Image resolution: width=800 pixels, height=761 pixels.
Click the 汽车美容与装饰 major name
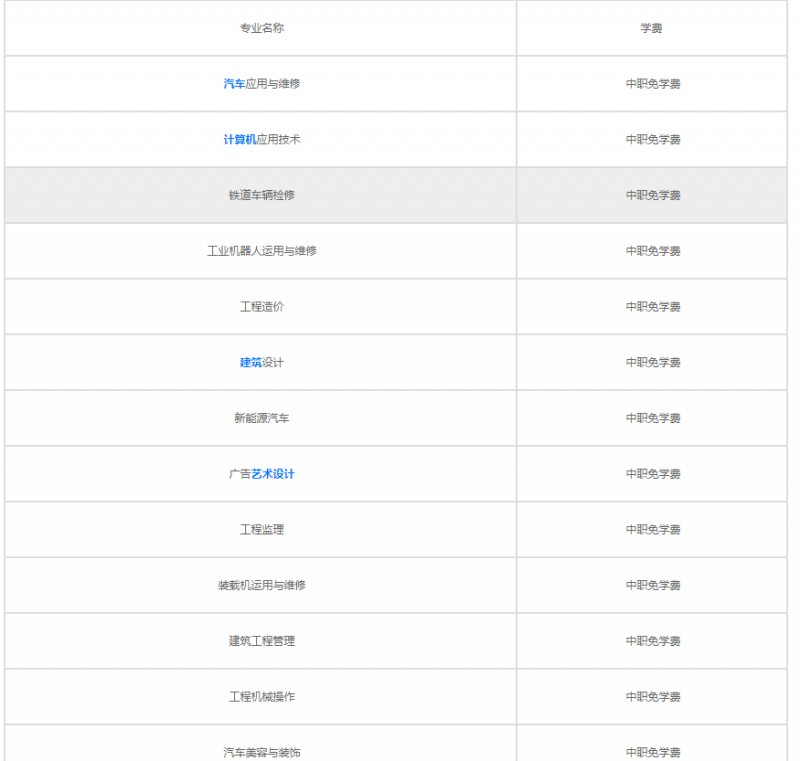pos(261,751)
